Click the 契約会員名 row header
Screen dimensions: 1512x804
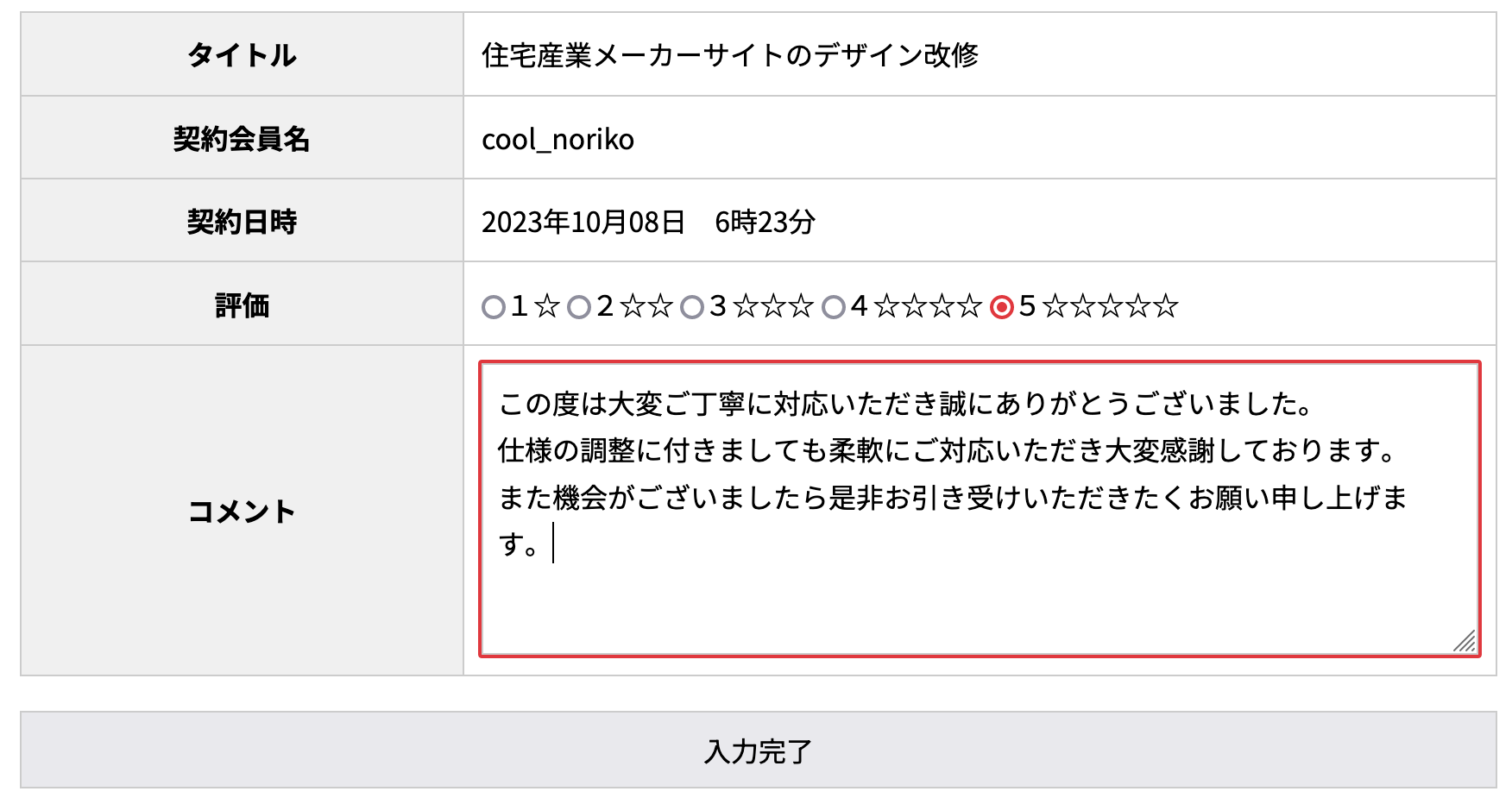(x=242, y=139)
